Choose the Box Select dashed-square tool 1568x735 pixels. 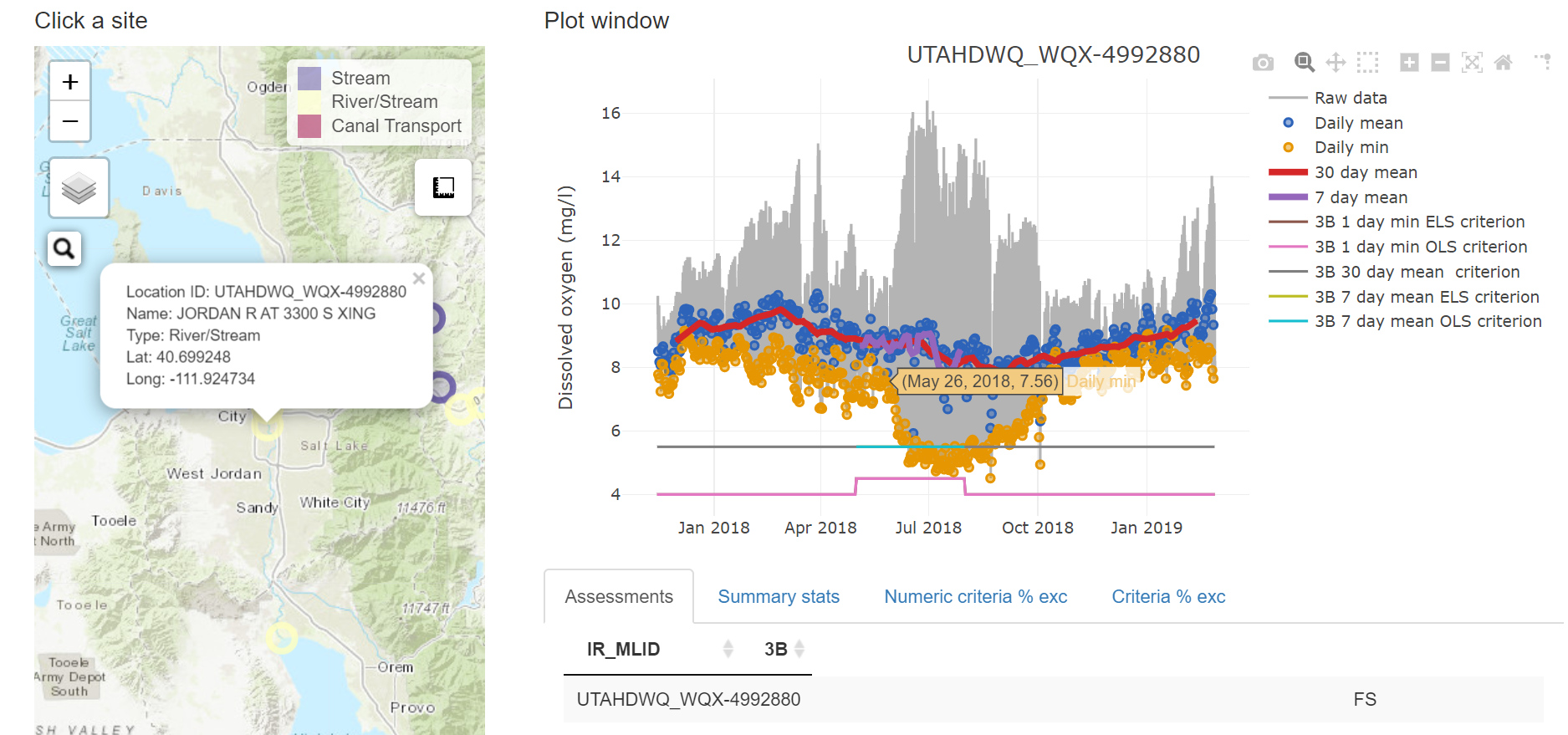(1367, 63)
